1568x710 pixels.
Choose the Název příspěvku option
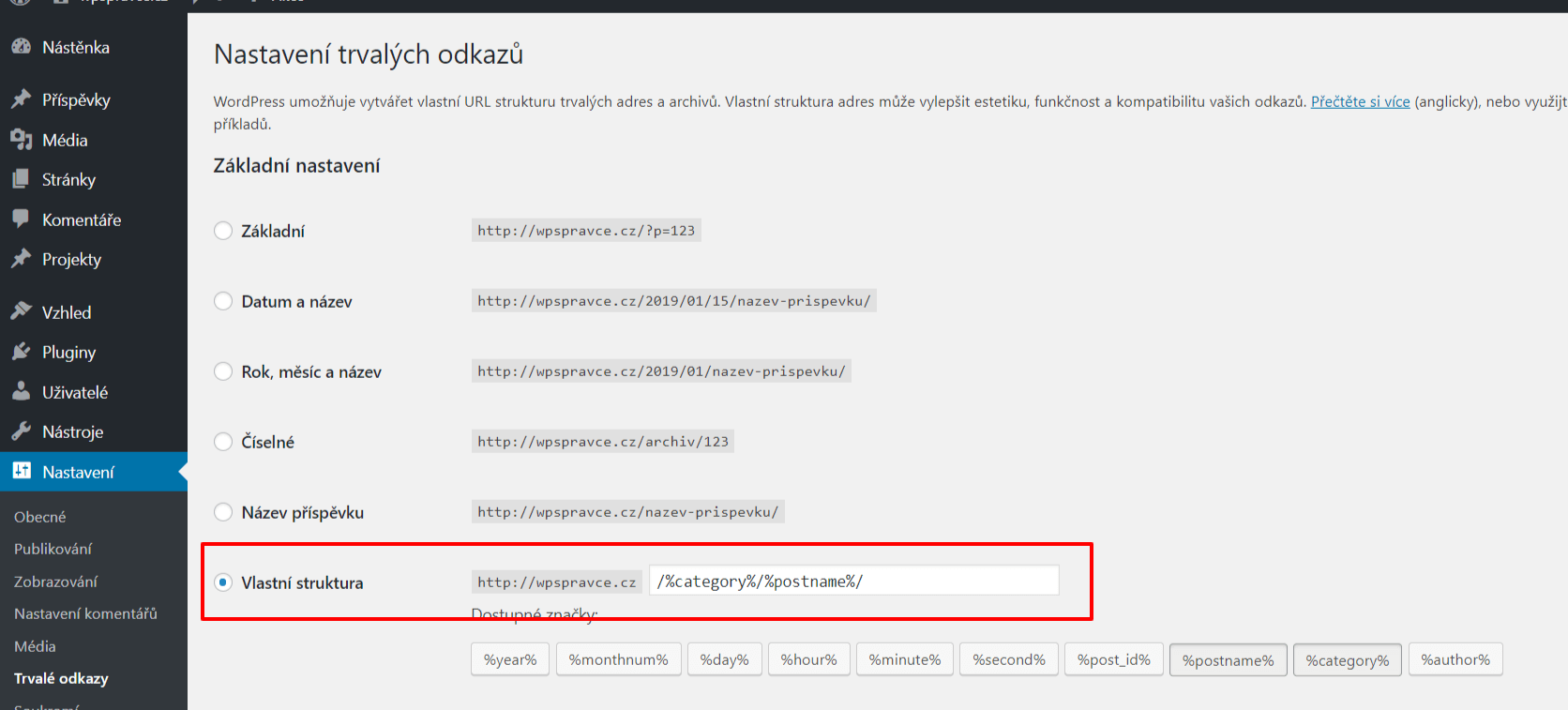223,512
